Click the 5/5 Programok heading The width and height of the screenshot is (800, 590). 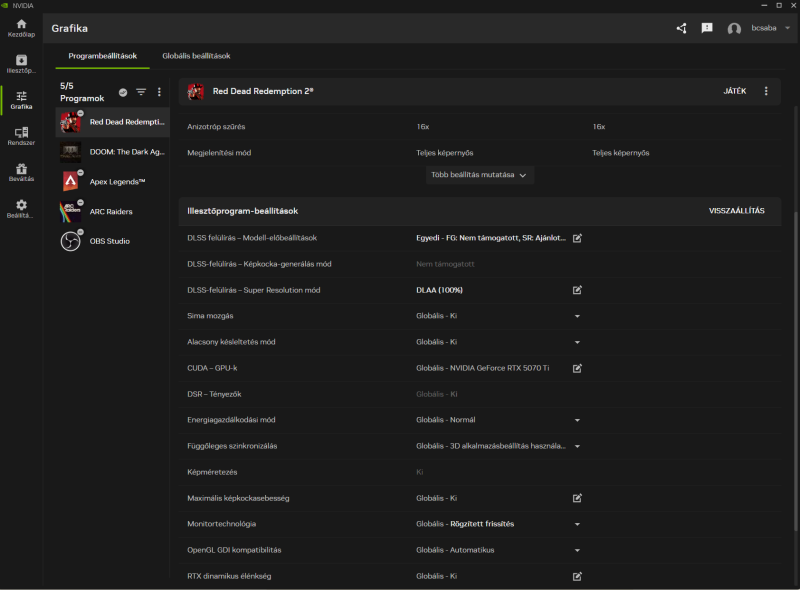82,92
